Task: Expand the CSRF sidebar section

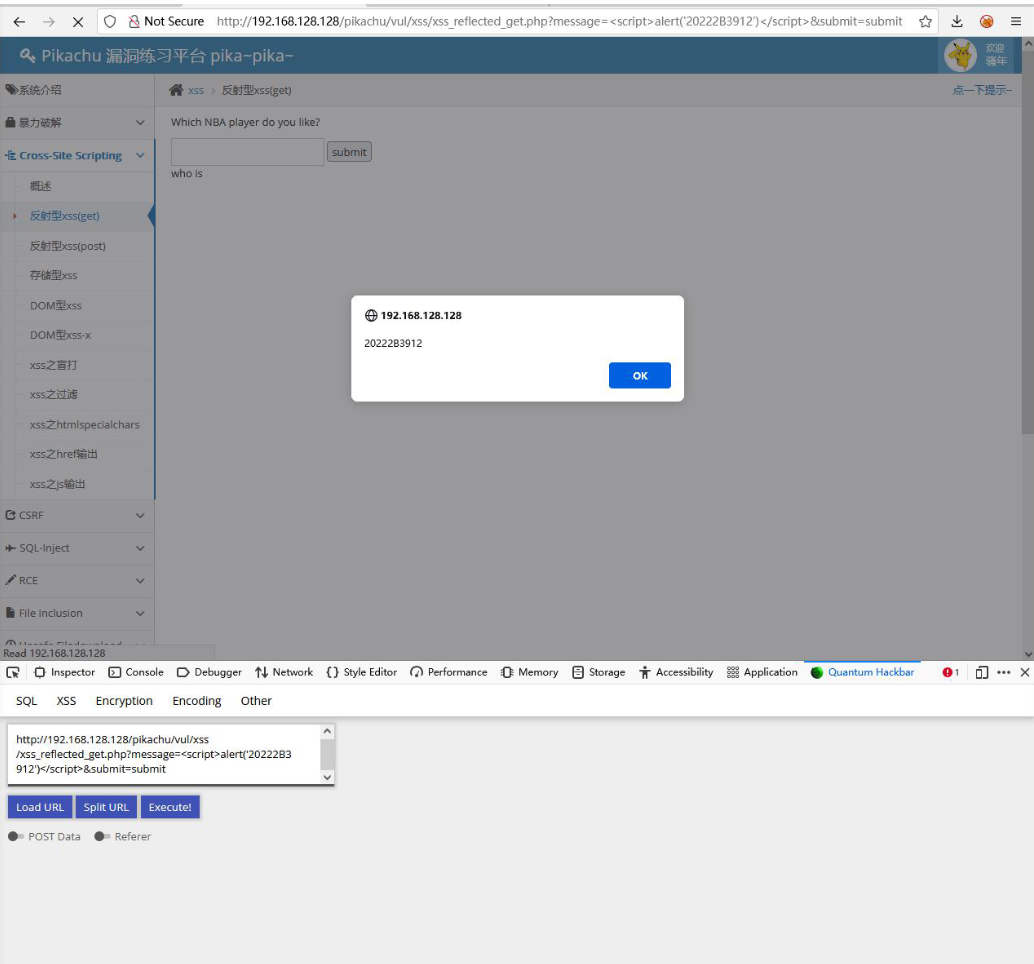Action: (77, 516)
